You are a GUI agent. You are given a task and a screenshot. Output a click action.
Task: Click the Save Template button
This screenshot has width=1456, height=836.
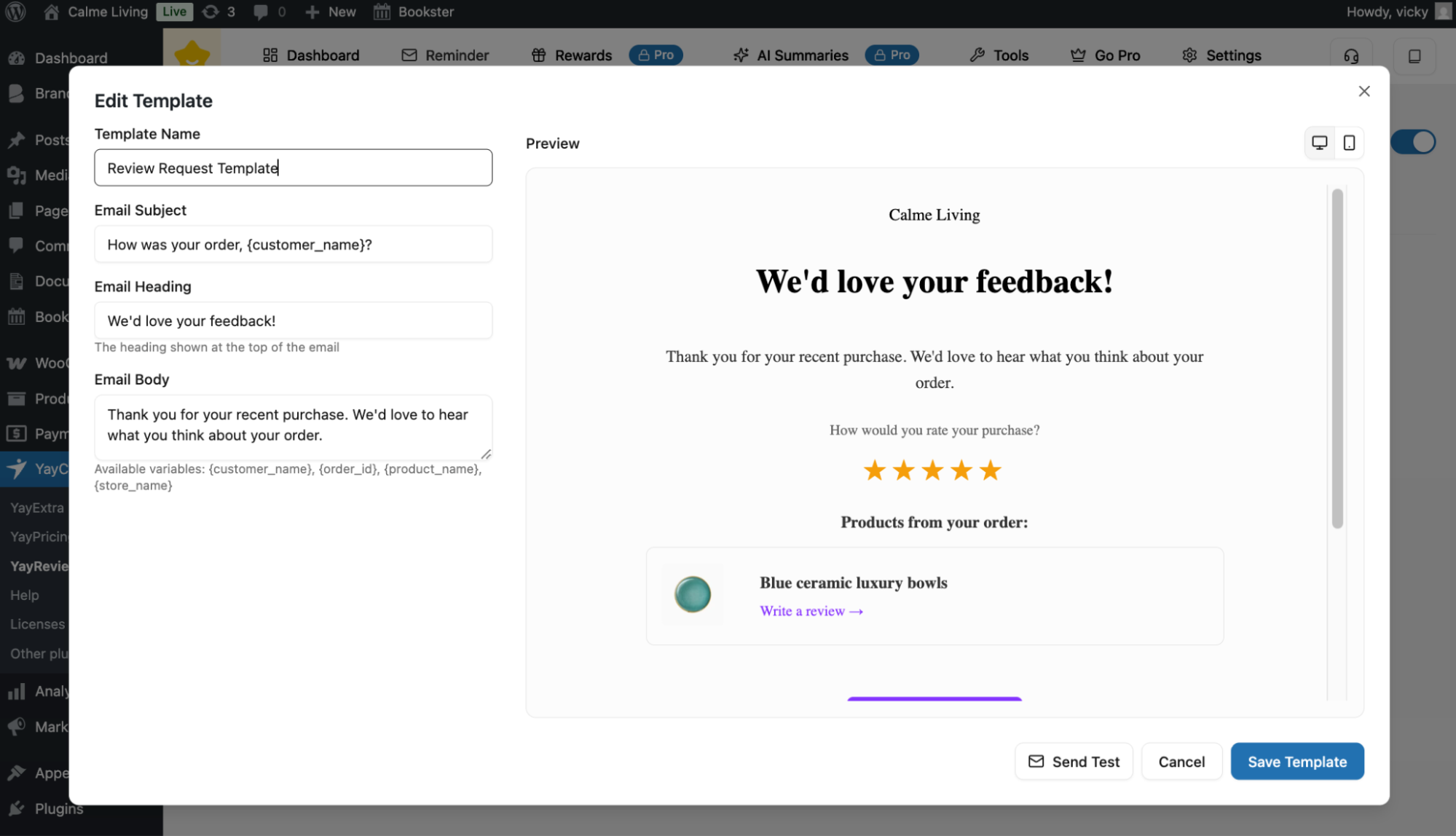(1296, 761)
